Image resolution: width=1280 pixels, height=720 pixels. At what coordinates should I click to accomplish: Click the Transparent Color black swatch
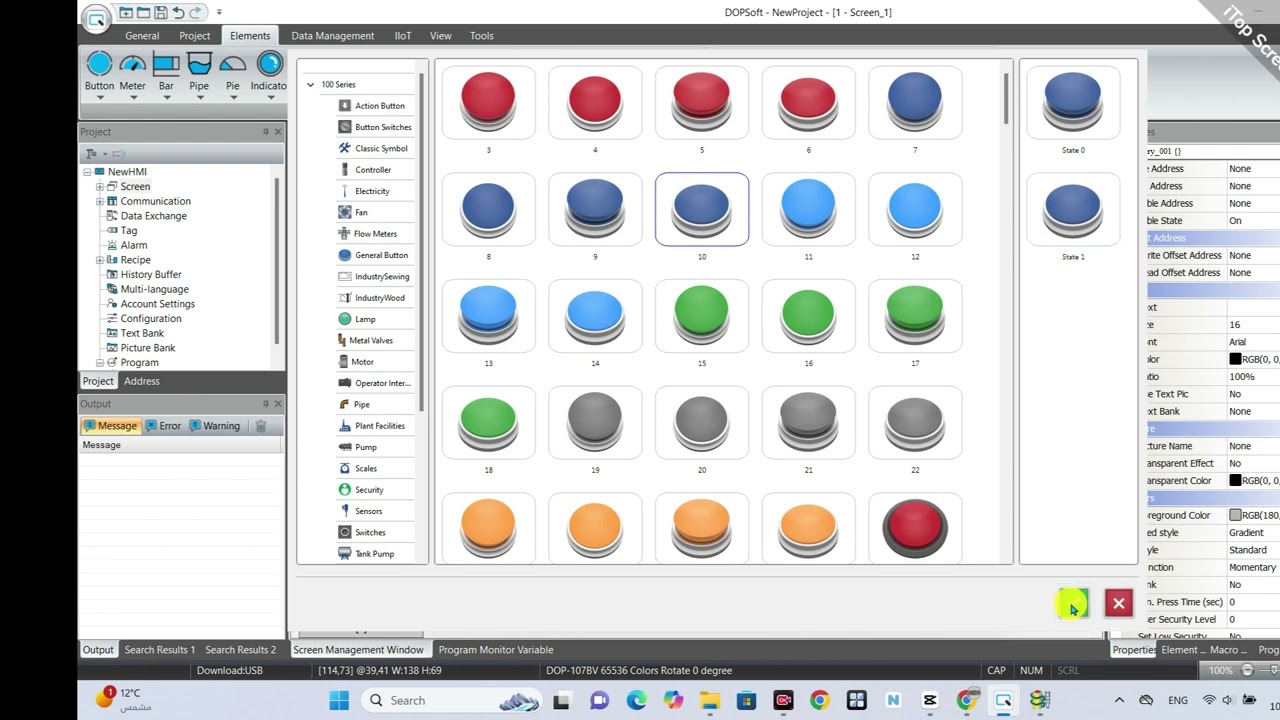pyautogui.click(x=1235, y=481)
